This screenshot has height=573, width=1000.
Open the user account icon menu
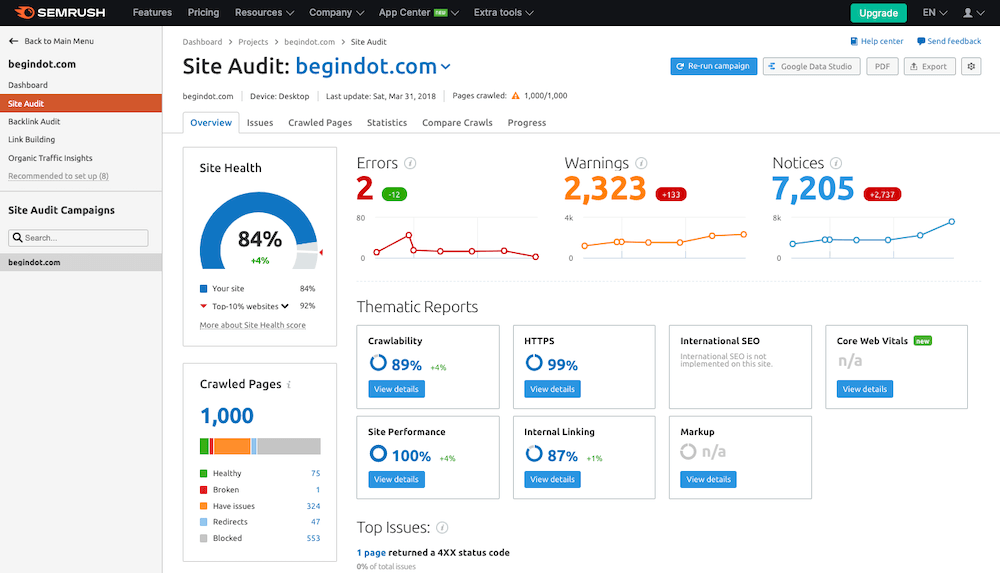(973, 13)
